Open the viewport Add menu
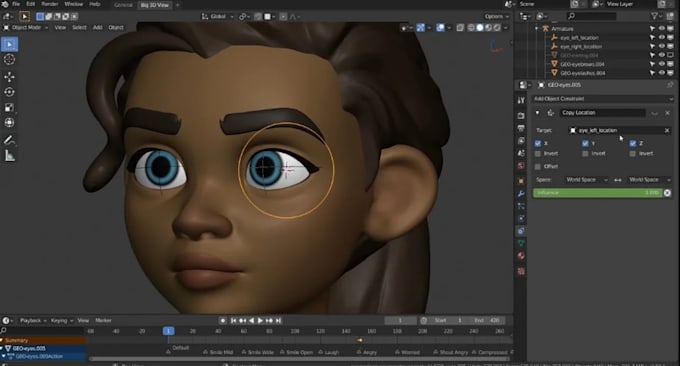The height and width of the screenshot is (366, 680). pyautogui.click(x=98, y=28)
